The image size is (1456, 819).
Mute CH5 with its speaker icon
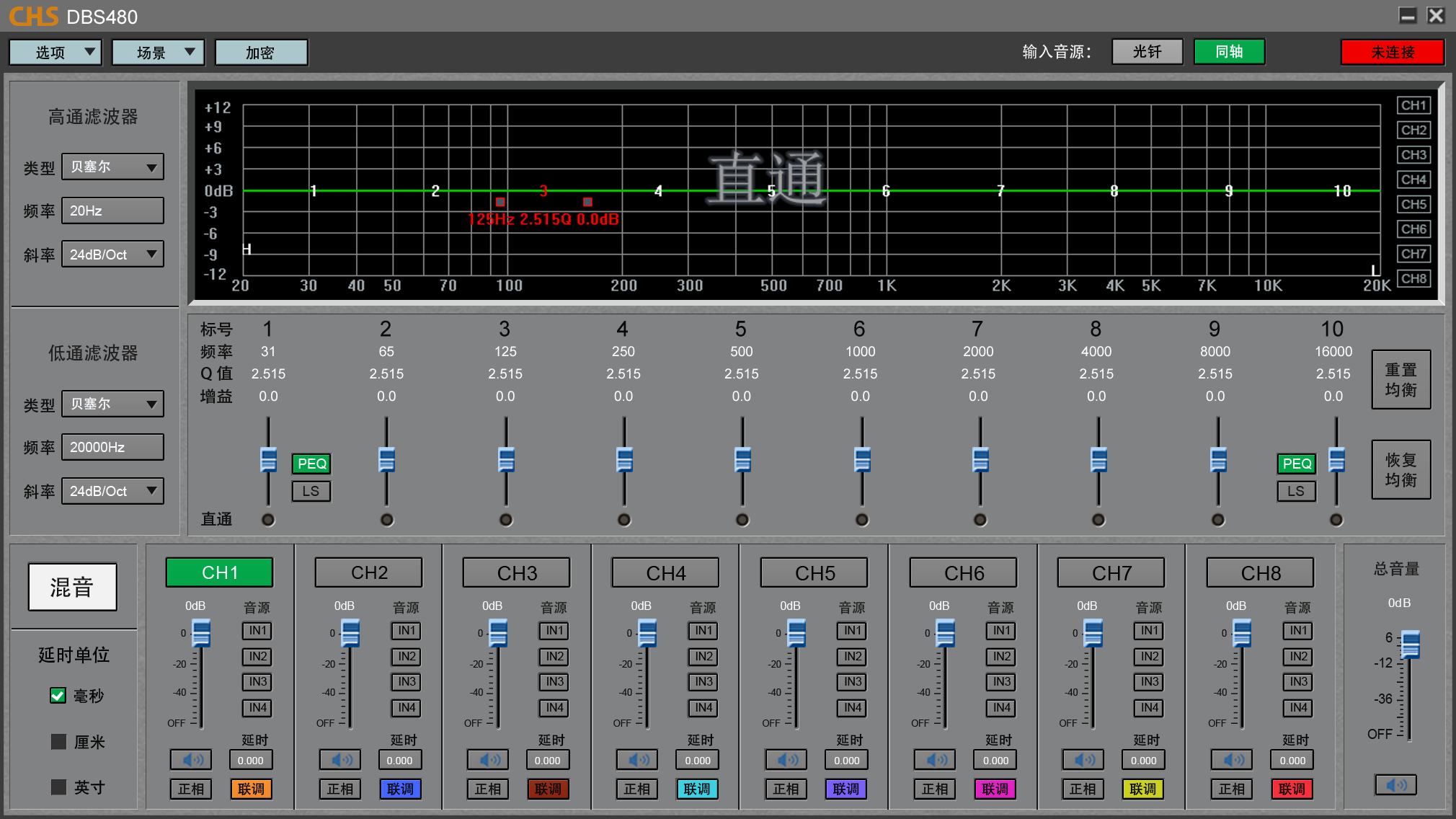click(786, 760)
